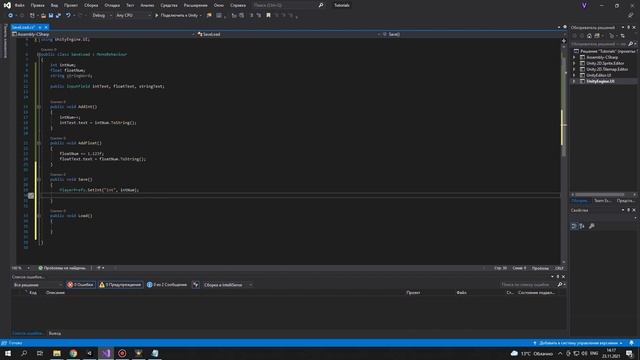Open the Debug configuration dropdown
Viewport: 640px width, 360px height.
102,16
